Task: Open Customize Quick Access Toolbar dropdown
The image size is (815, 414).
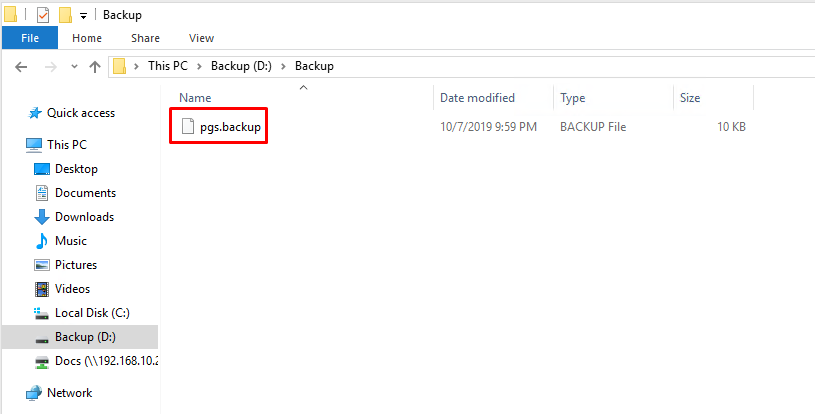Action: [x=82, y=15]
